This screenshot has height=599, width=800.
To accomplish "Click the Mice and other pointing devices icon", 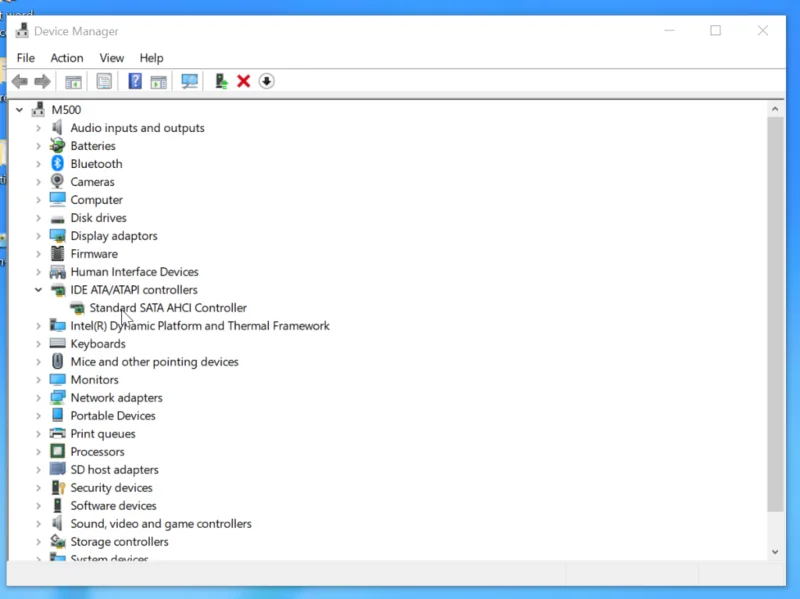I will coord(57,361).
